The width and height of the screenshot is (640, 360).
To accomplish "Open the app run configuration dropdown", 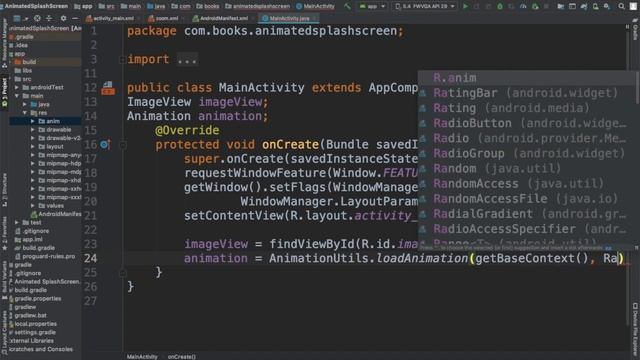I will point(372,6).
